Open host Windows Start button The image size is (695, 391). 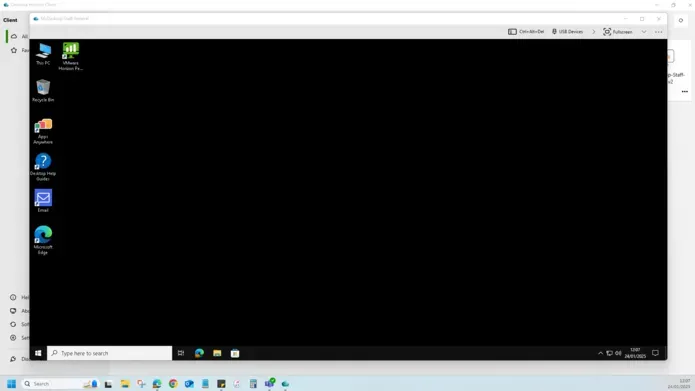tap(12, 383)
